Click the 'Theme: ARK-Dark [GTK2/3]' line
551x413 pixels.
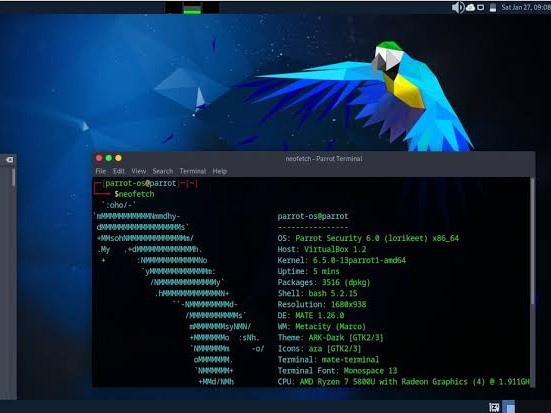(330, 338)
